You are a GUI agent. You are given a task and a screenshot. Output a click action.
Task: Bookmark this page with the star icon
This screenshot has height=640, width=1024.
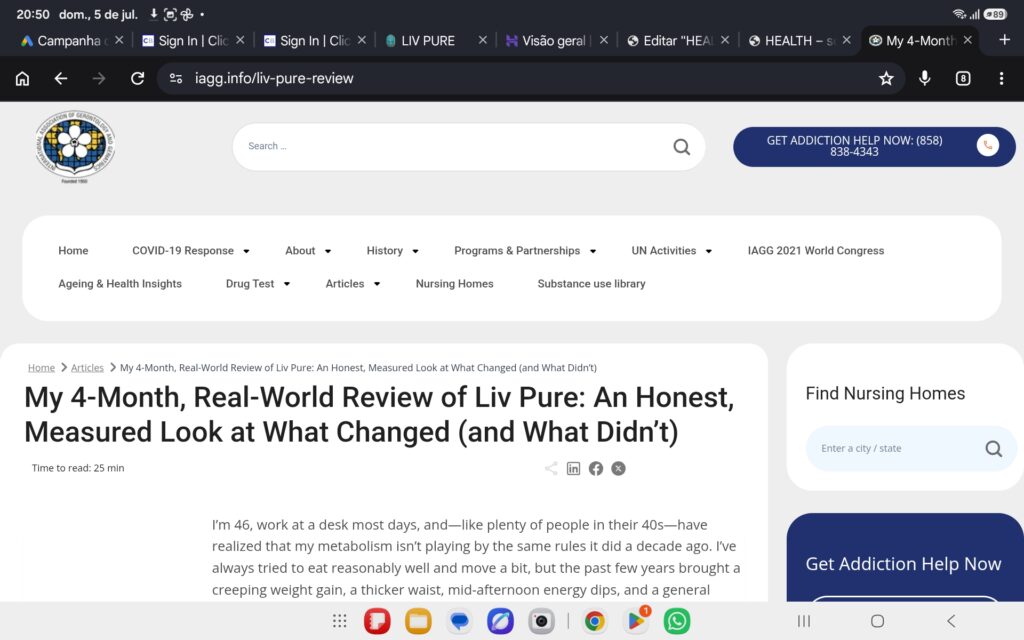click(x=886, y=78)
